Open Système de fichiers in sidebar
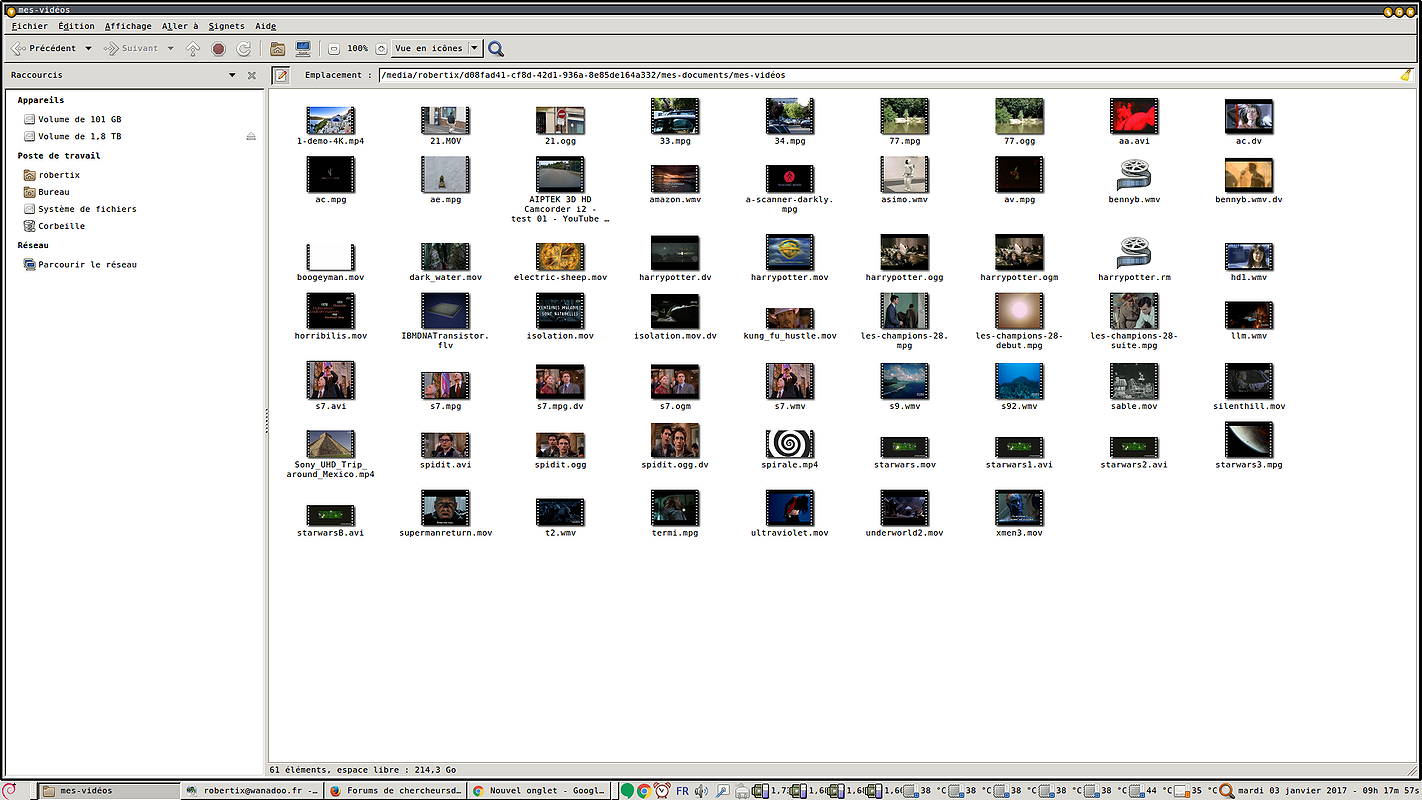 (79, 209)
